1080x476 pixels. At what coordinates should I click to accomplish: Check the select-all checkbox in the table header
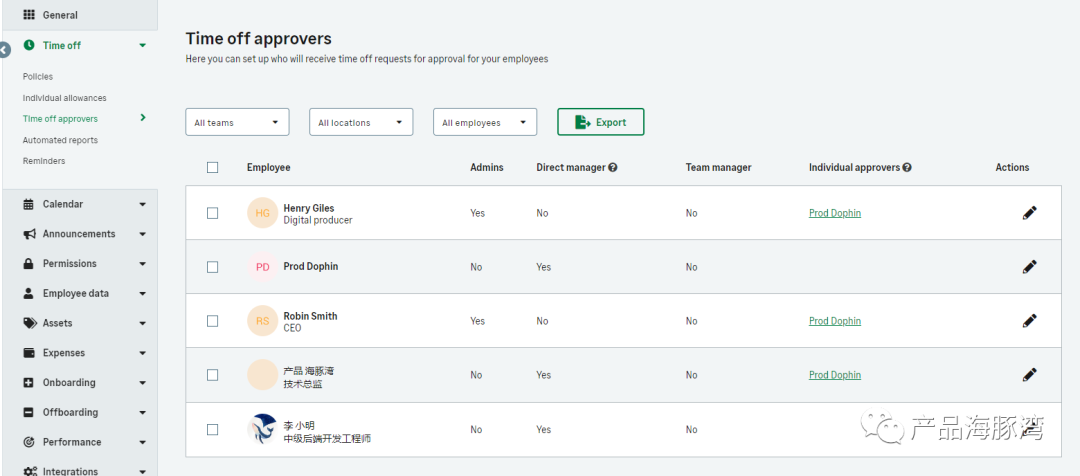[212, 168]
